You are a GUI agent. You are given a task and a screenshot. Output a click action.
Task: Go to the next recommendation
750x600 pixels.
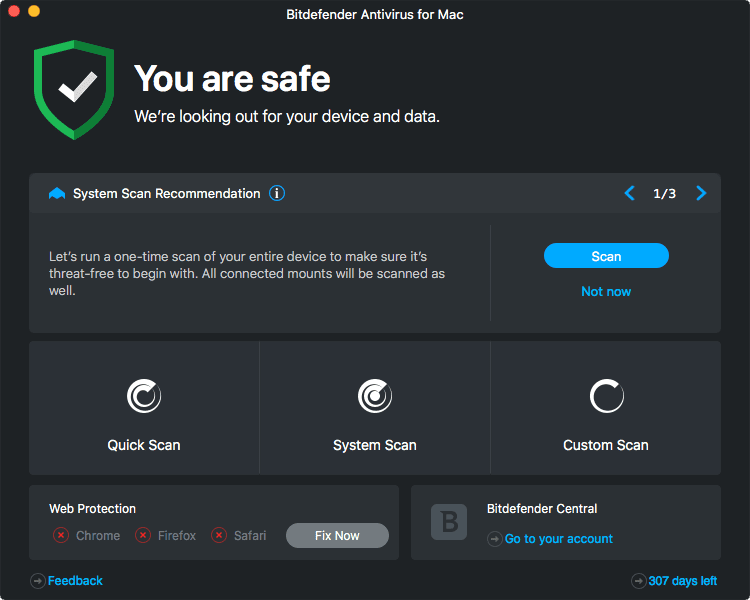tap(701, 193)
